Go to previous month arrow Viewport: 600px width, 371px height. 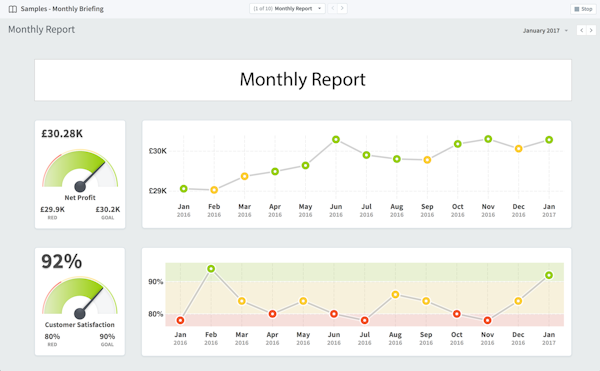582,30
